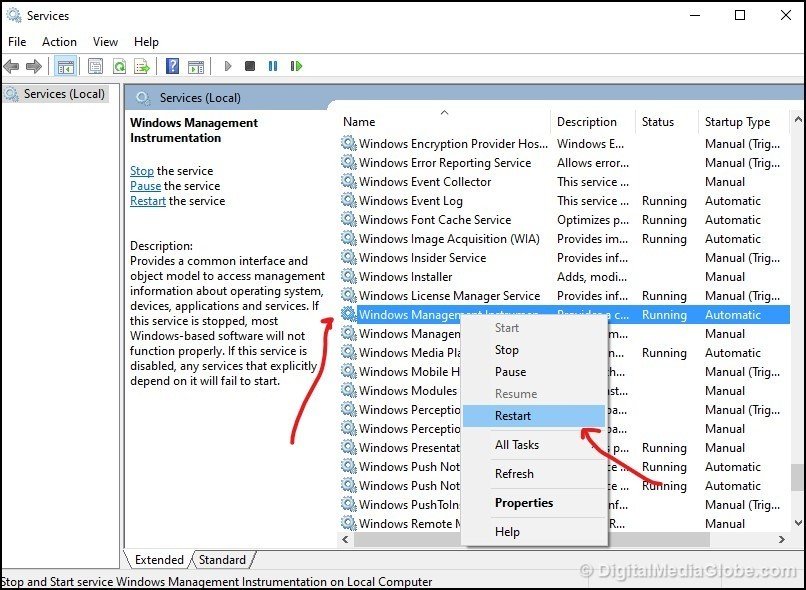Choose Help in the context menu
Viewport: 806px width, 590px height.
point(534,532)
